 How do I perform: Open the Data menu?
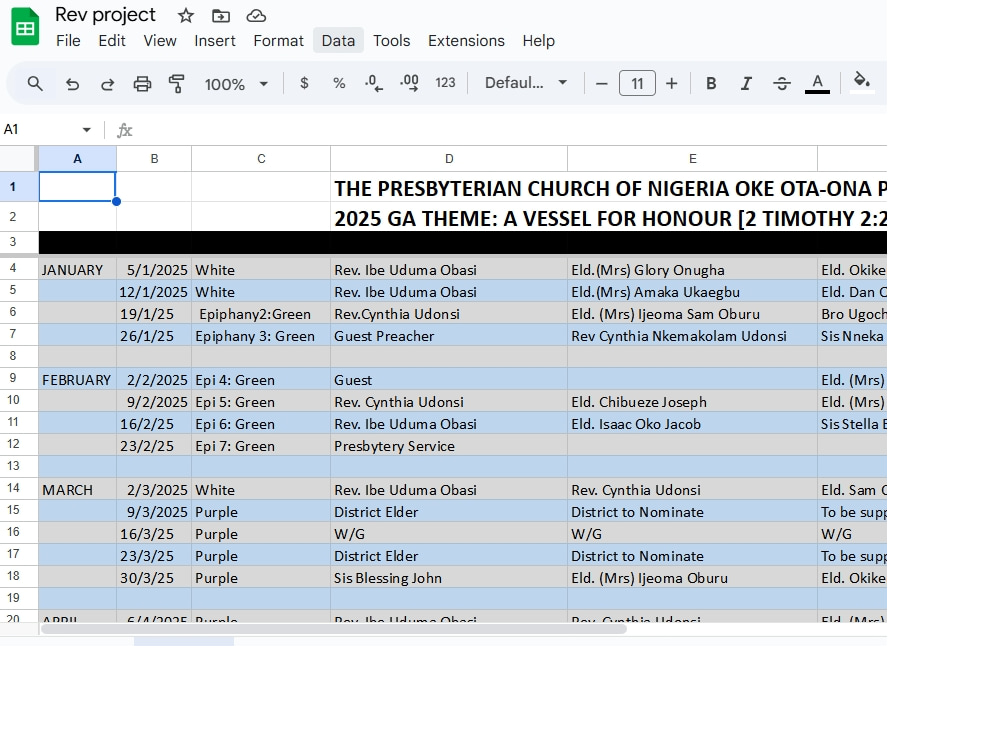(338, 41)
